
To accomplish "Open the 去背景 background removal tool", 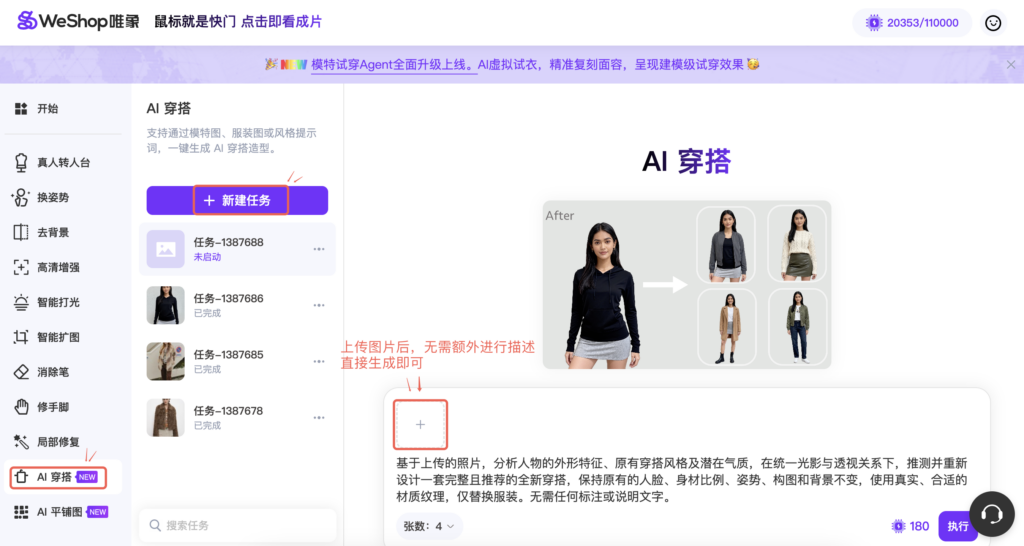I will click(x=52, y=232).
